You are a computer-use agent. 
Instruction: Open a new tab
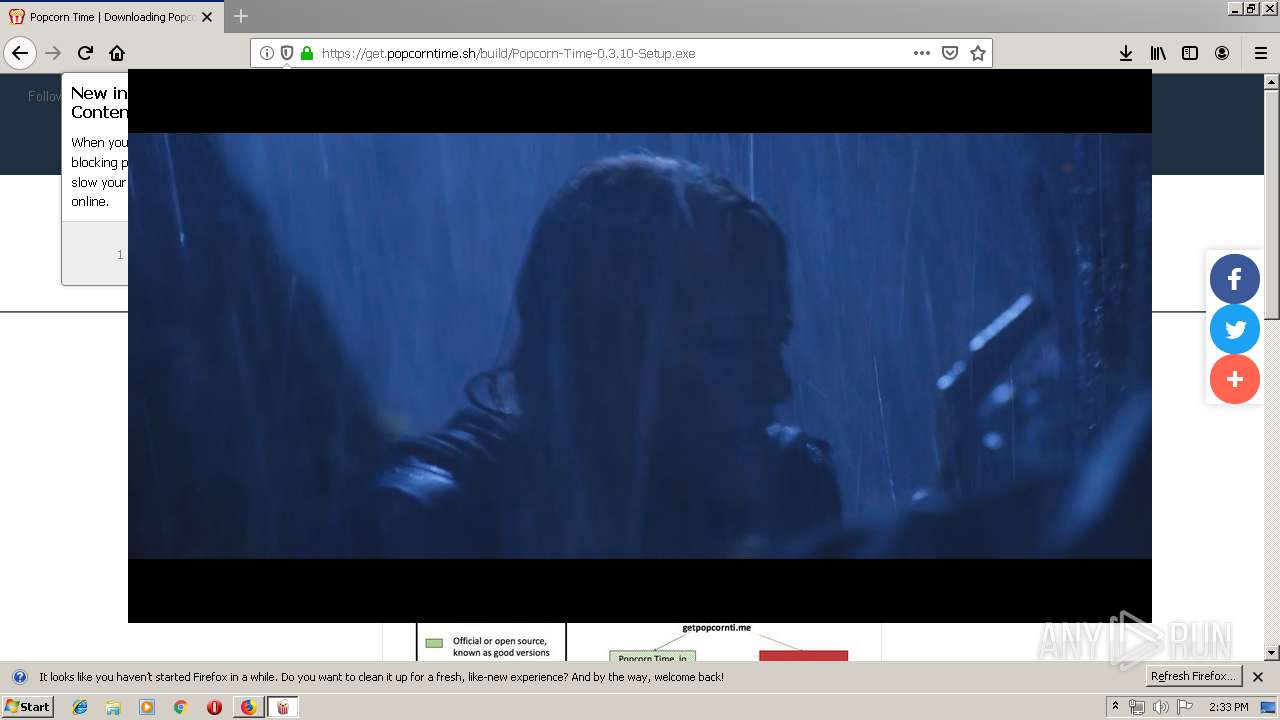[x=241, y=16]
